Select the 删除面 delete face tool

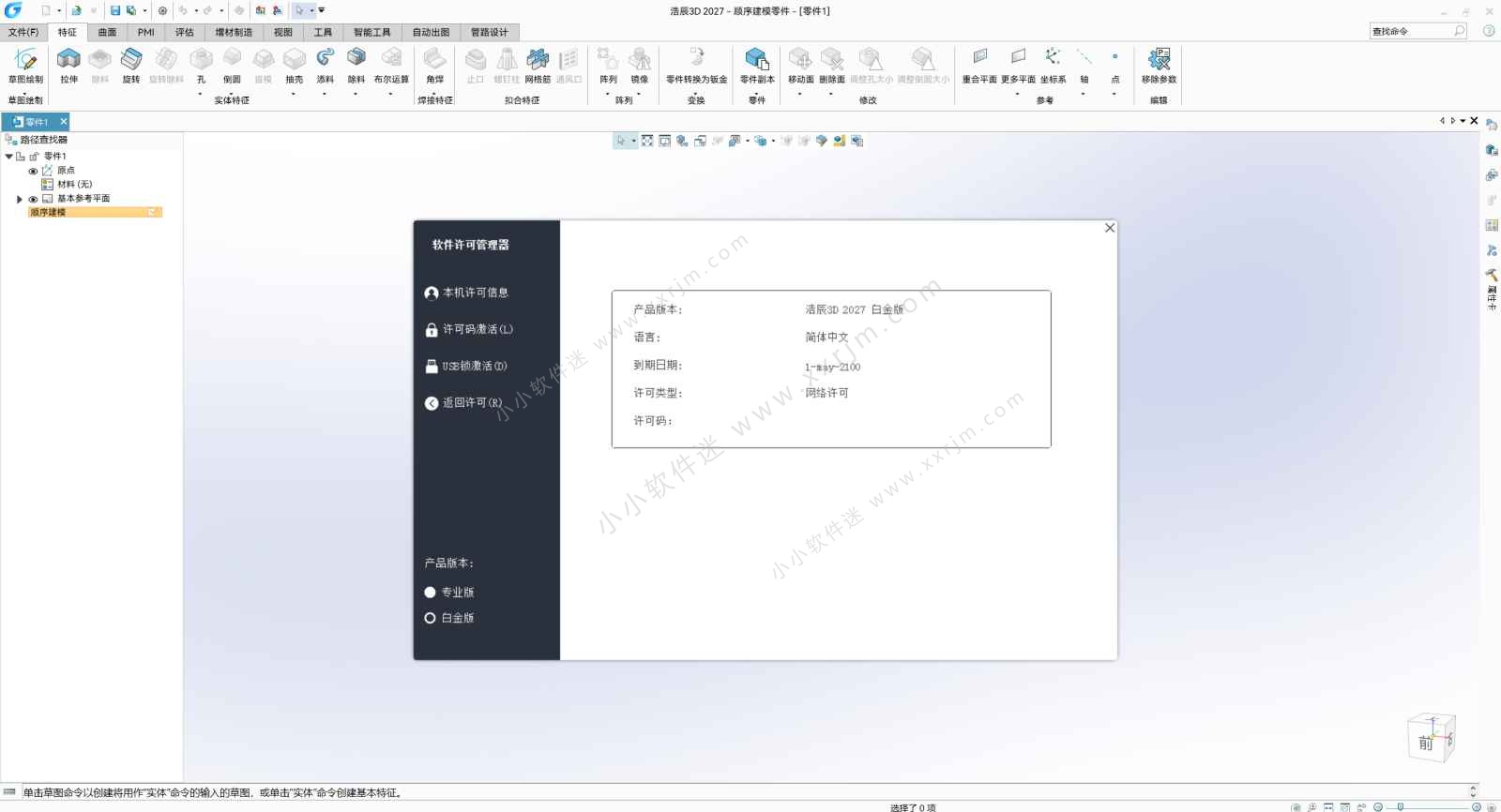(832, 65)
